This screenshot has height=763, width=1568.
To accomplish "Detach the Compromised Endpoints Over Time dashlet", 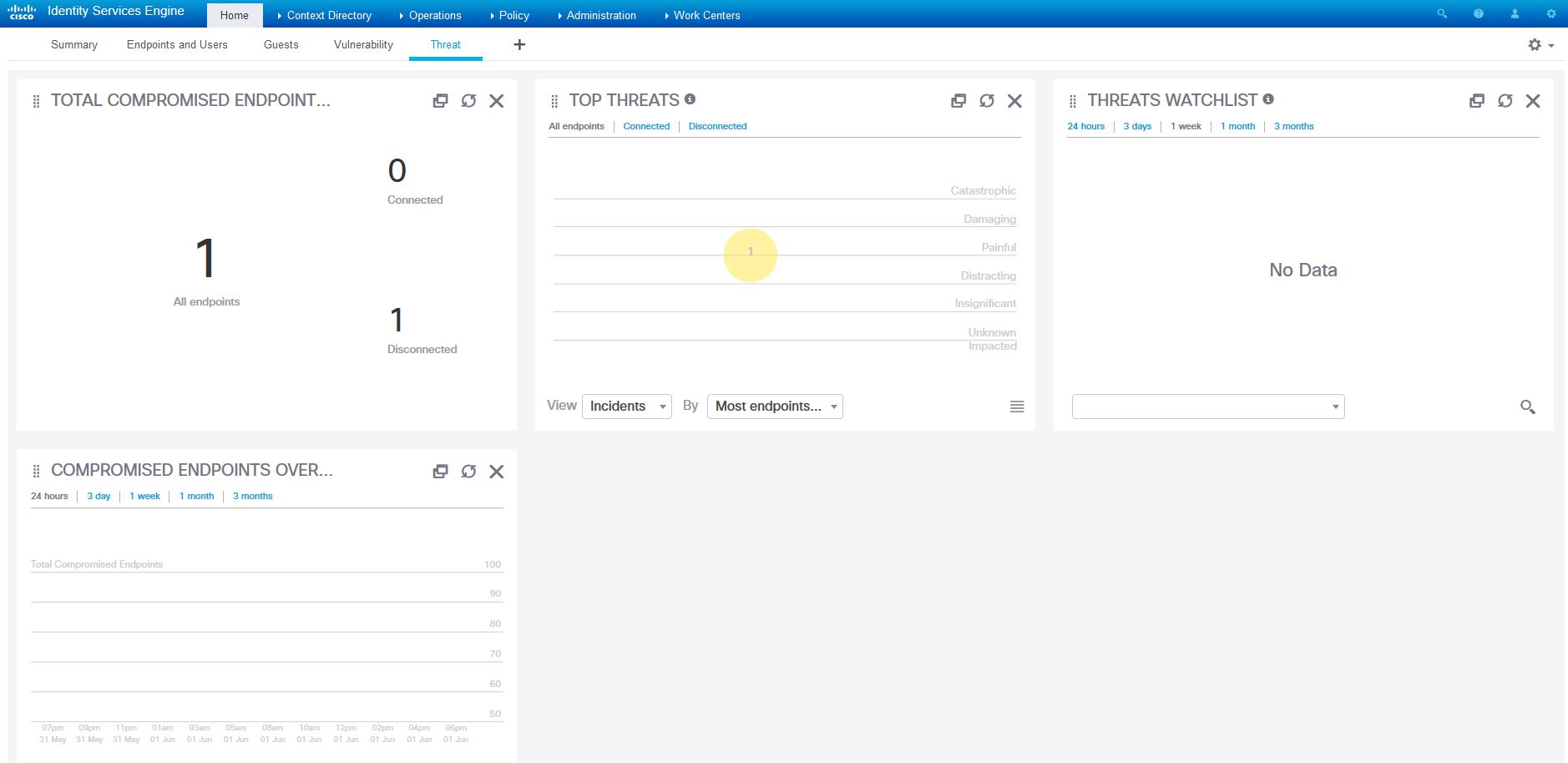I will (440, 472).
